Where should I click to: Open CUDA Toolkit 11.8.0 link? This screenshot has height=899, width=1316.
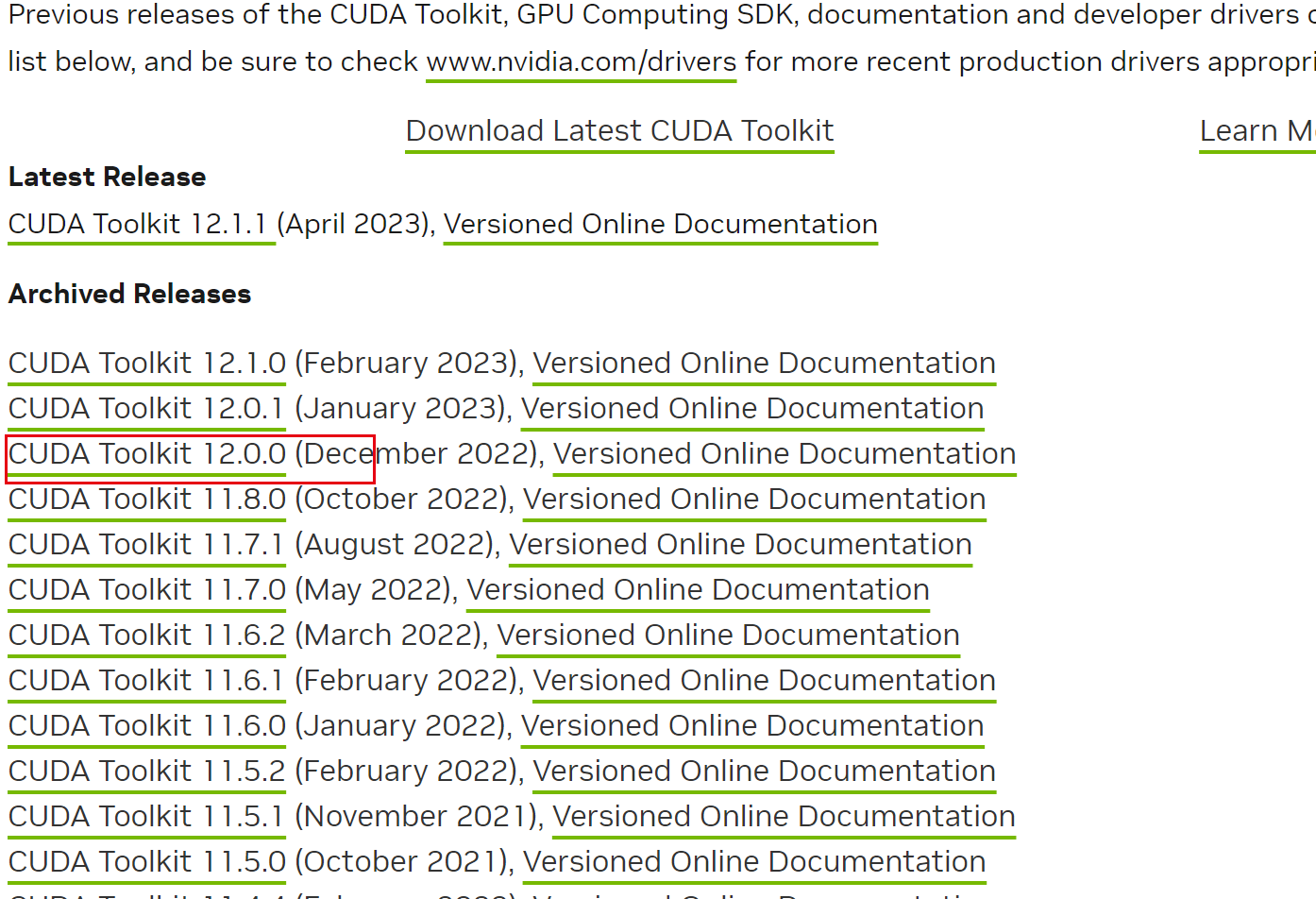pos(147,500)
